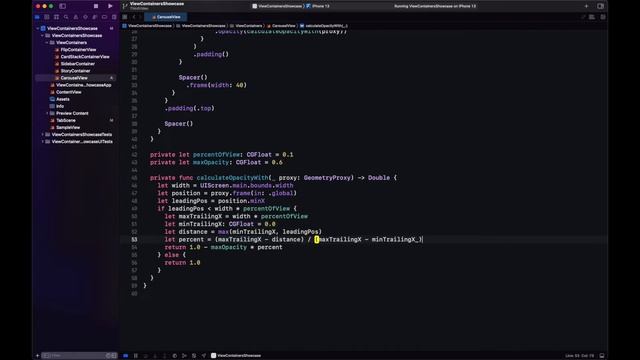Click the related items grid icon
Image resolution: width=640 pixels, height=360 pixels.
[125, 17]
